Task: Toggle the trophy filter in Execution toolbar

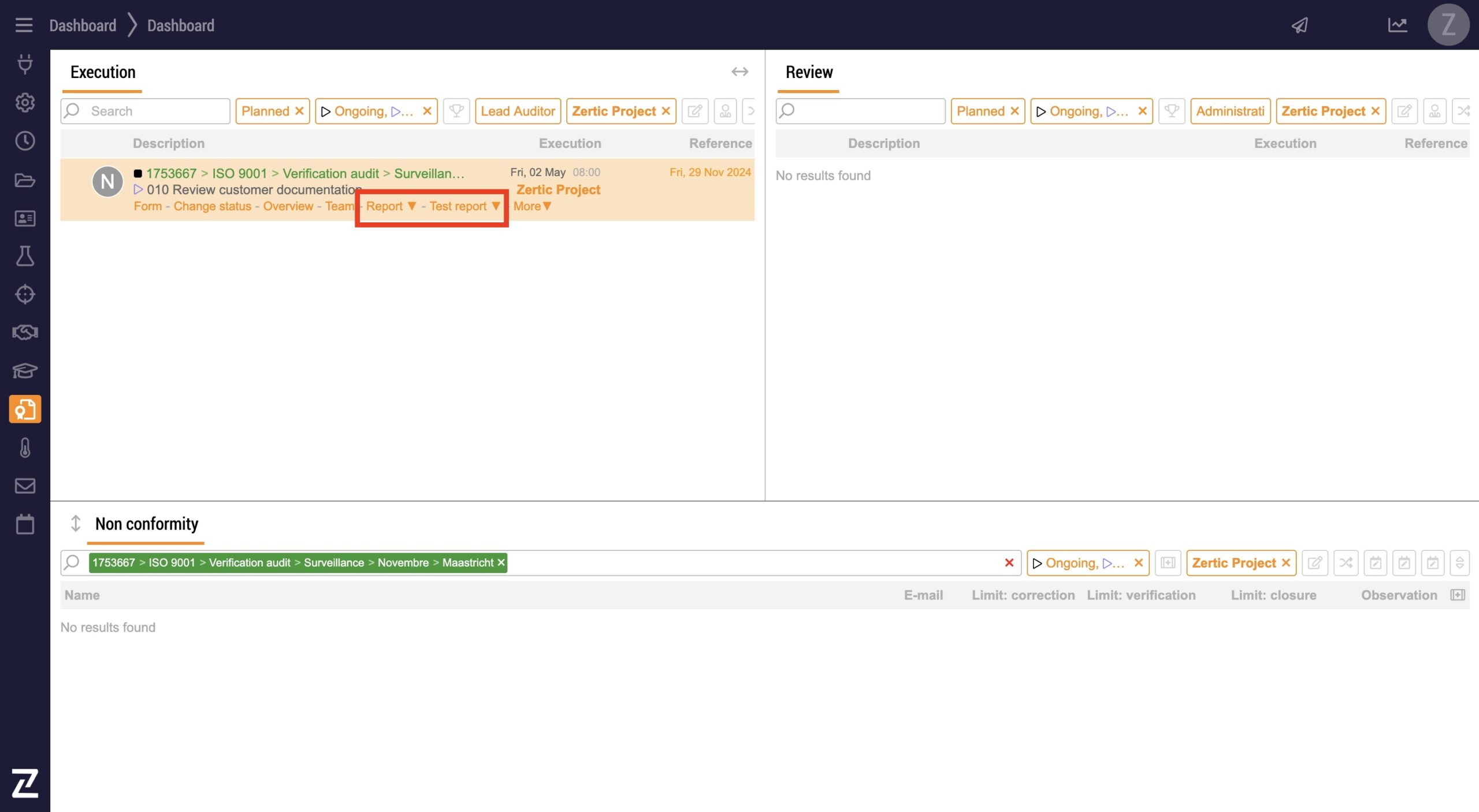Action: coord(456,111)
